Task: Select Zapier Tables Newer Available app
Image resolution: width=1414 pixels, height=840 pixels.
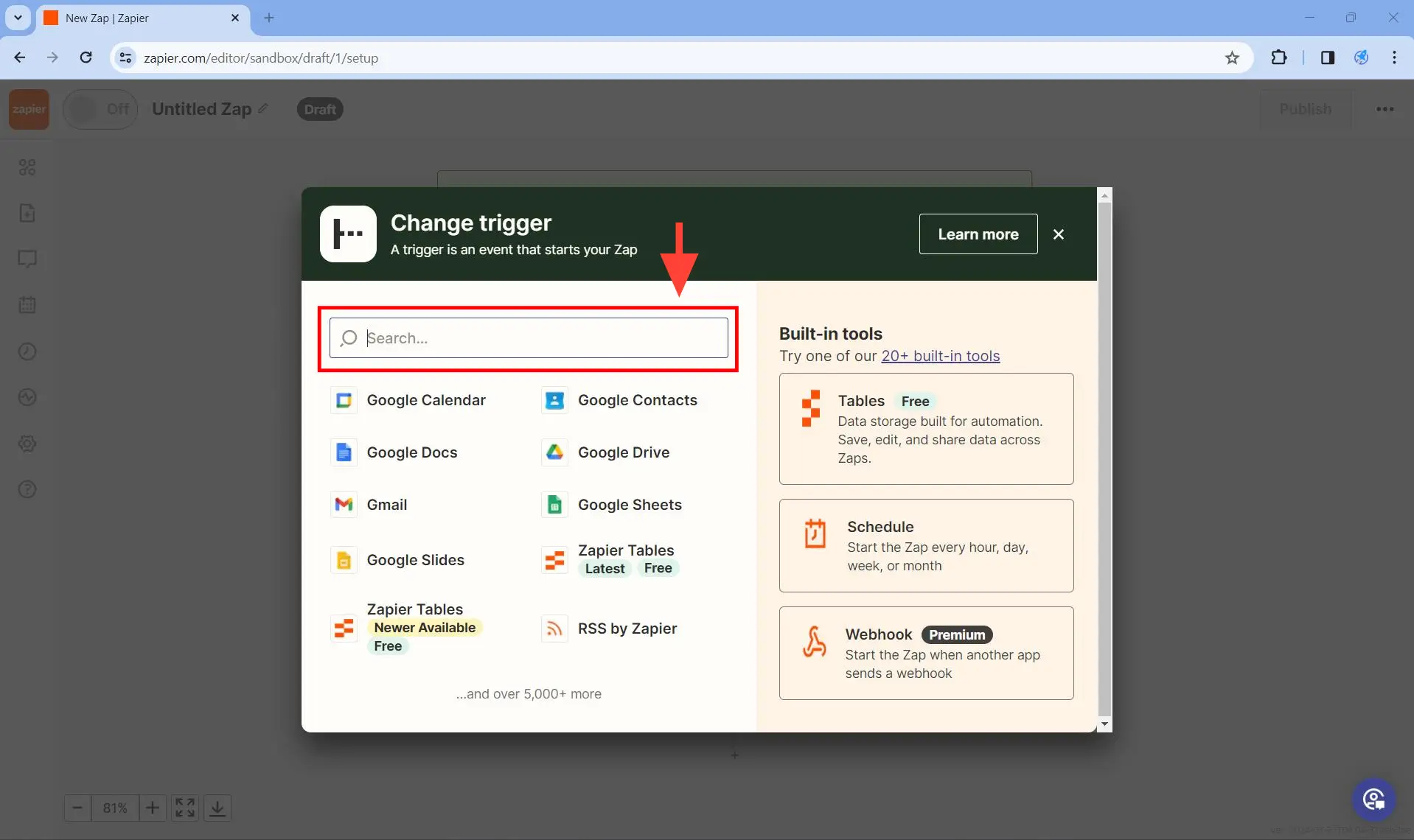Action: 407,628
